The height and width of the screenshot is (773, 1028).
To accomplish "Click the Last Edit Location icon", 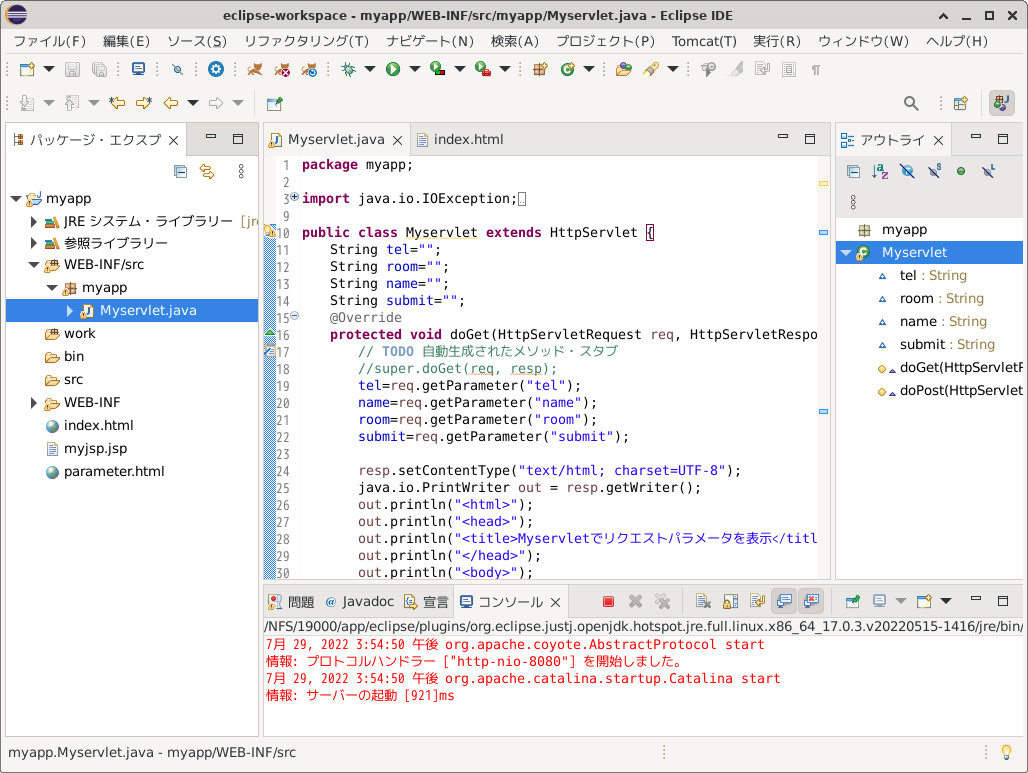I will tap(117, 103).
